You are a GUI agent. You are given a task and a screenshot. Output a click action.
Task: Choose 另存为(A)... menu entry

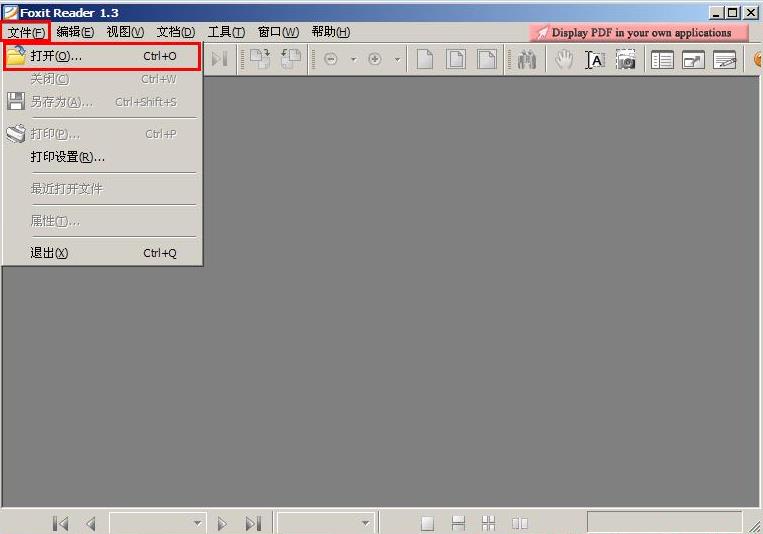[x=102, y=102]
